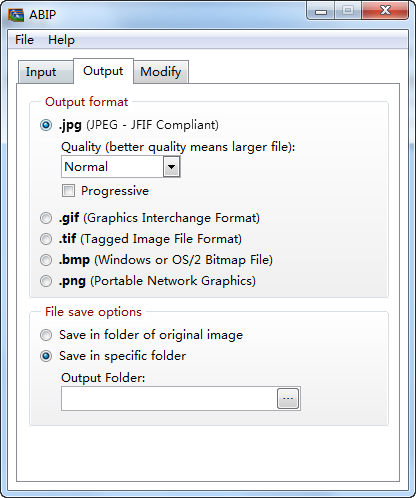Select the .jpg output format radio button
416x498 pixels.
click(46, 125)
